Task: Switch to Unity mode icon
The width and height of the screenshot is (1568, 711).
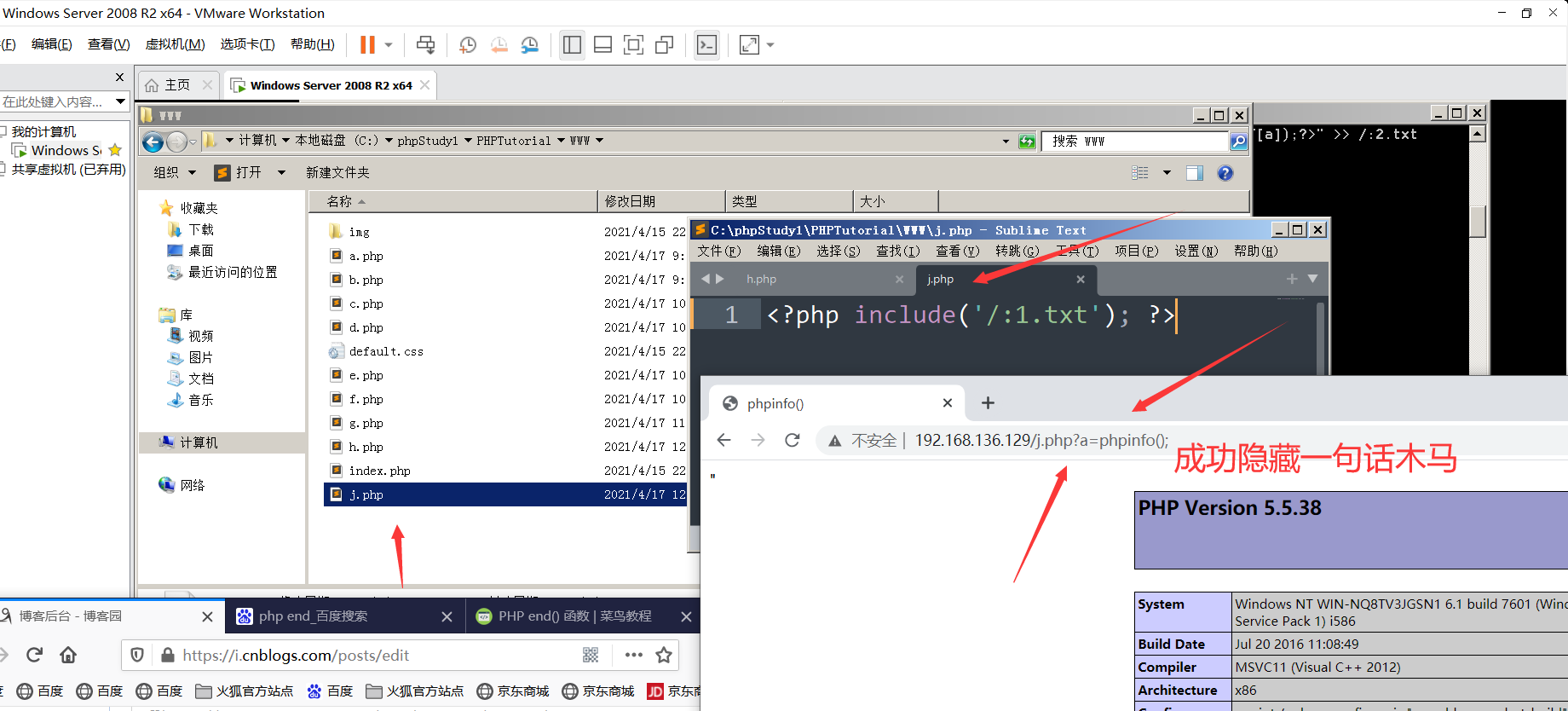Action: [665, 45]
